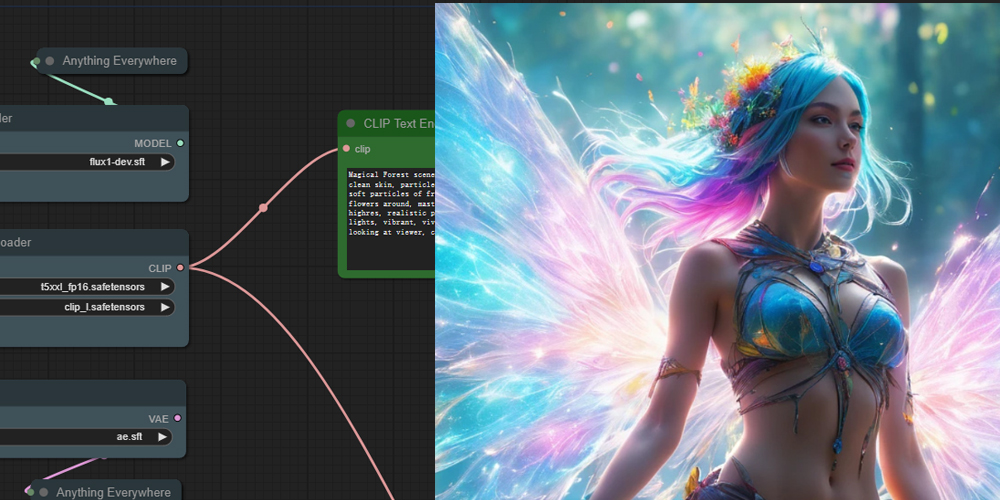Click the CLIP output label on the loader node
Viewport: 1000px width, 500px height.
tap(160, 268)
